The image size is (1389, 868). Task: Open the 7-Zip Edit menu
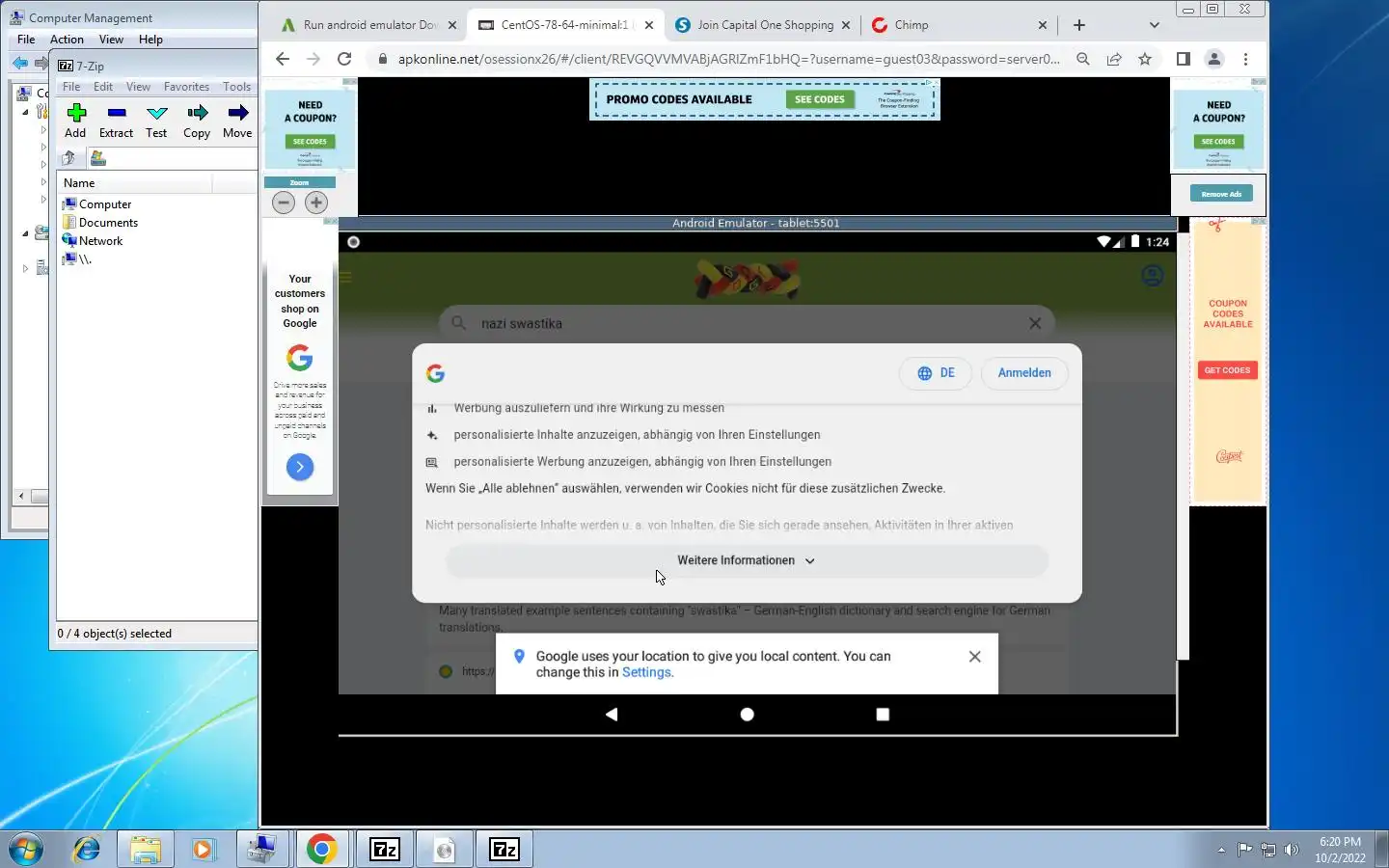[103, 87]
